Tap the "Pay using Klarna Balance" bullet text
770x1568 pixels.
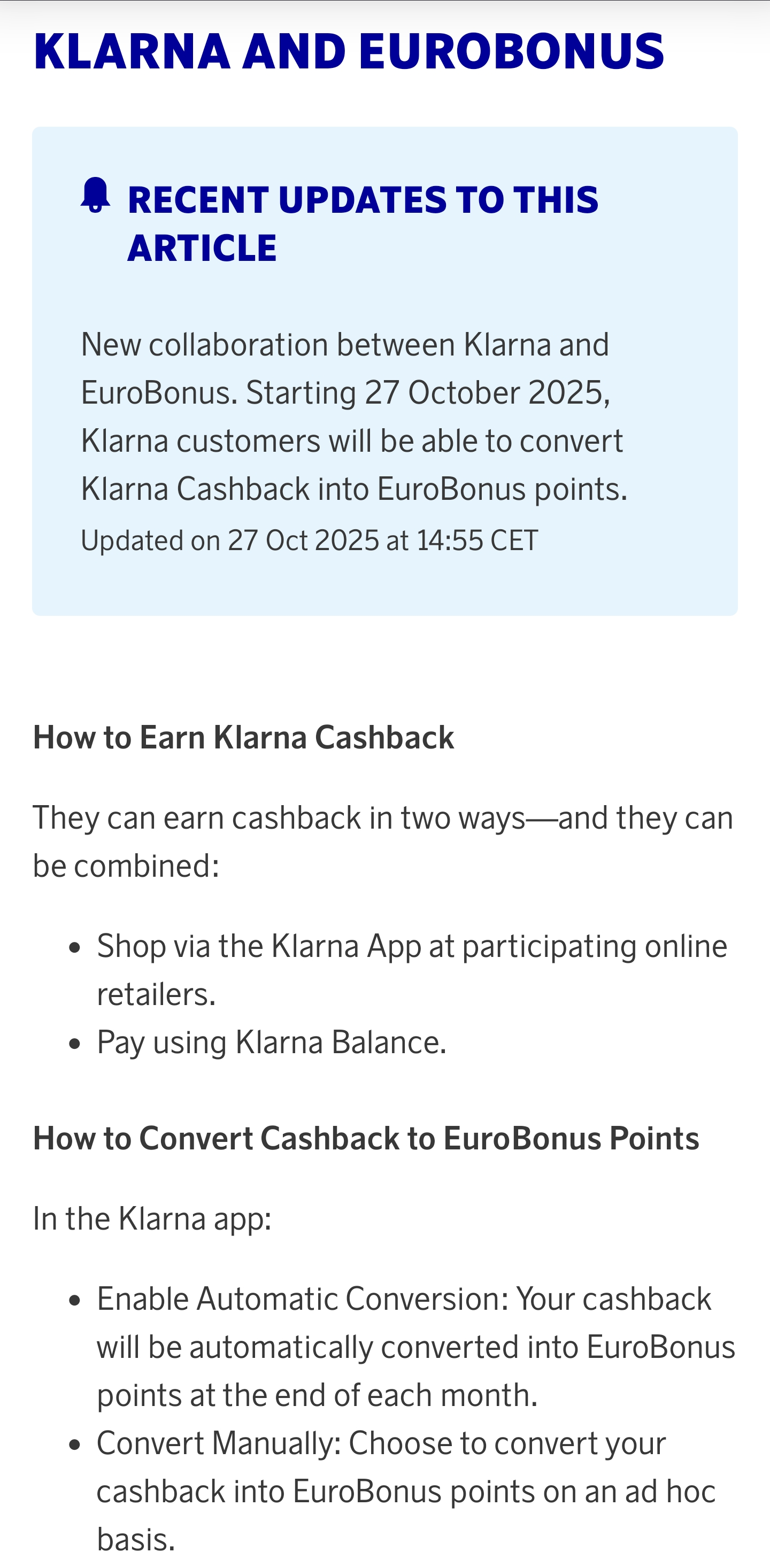[272, 1042]
